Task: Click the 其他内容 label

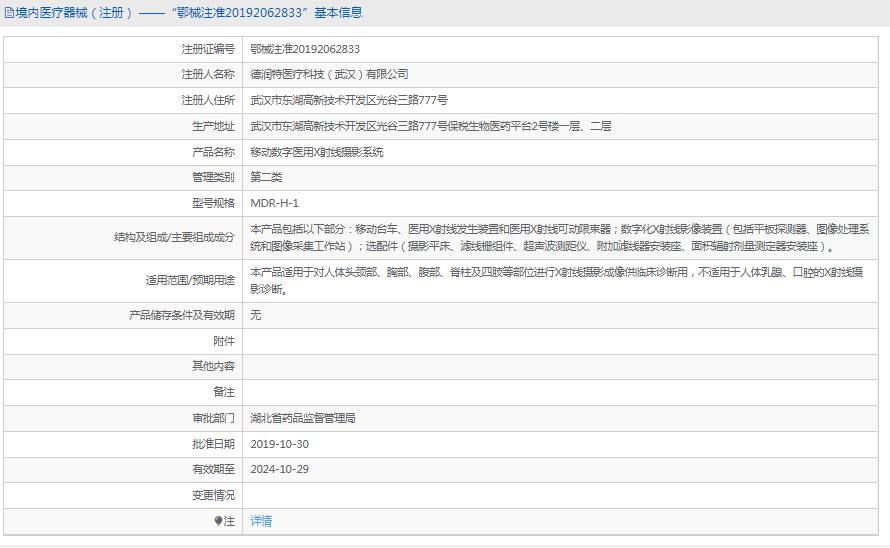Action: (213, 366)
